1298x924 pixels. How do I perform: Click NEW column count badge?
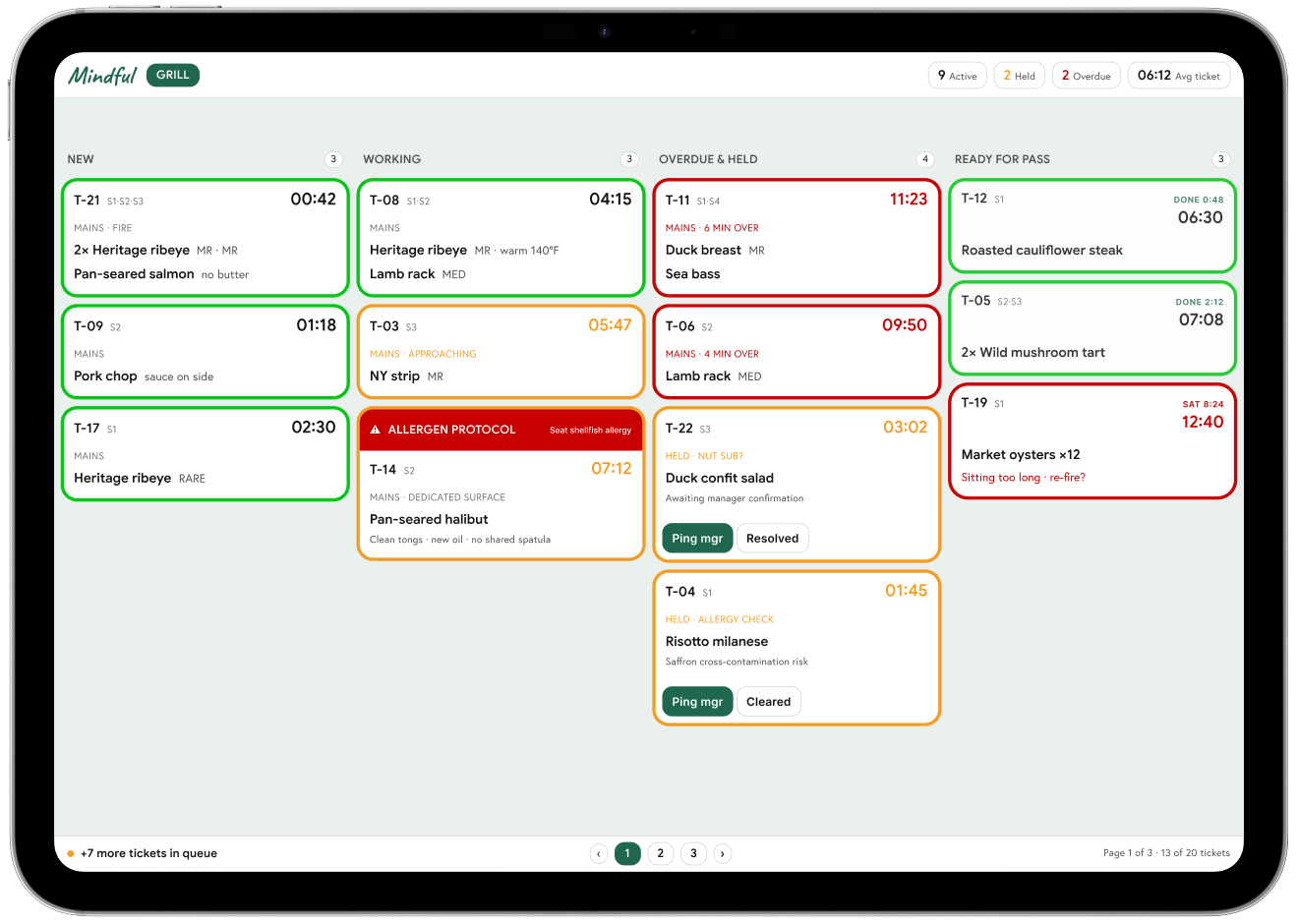[333, 159]
